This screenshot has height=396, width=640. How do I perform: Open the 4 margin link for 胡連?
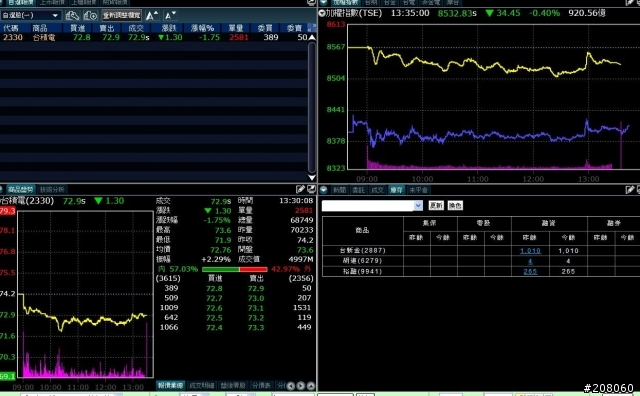pyautogui.click(x=530, y=261)
